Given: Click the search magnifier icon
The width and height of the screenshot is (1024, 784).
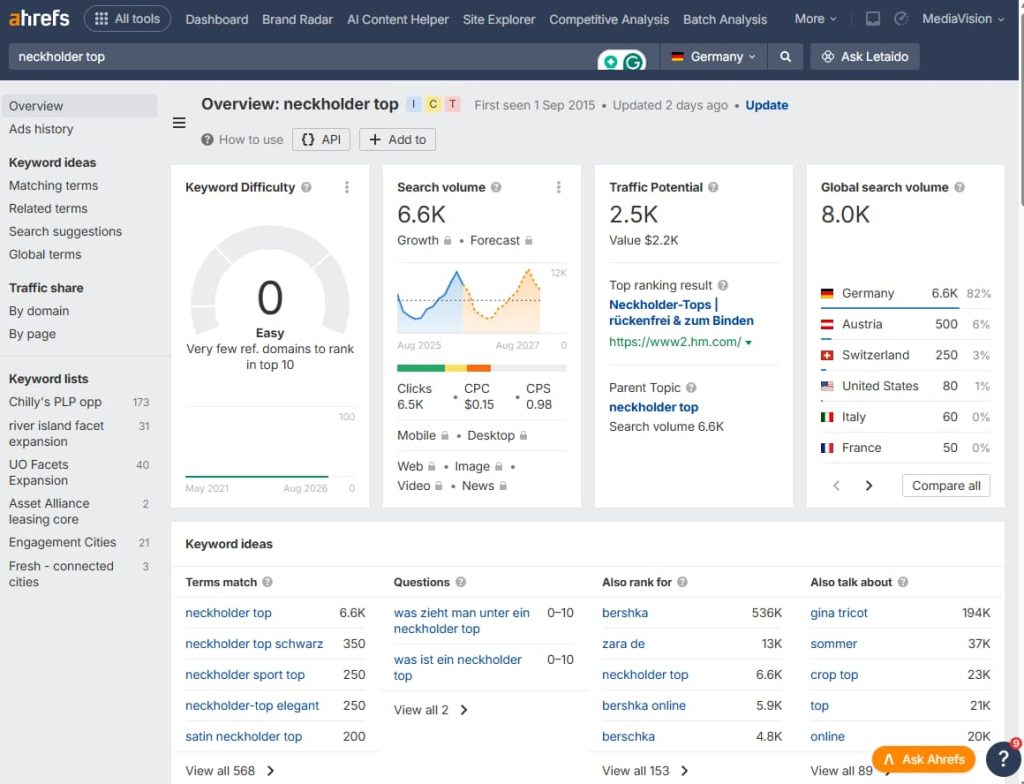Looking at the screenshot, I should click(x=786, y=57).
